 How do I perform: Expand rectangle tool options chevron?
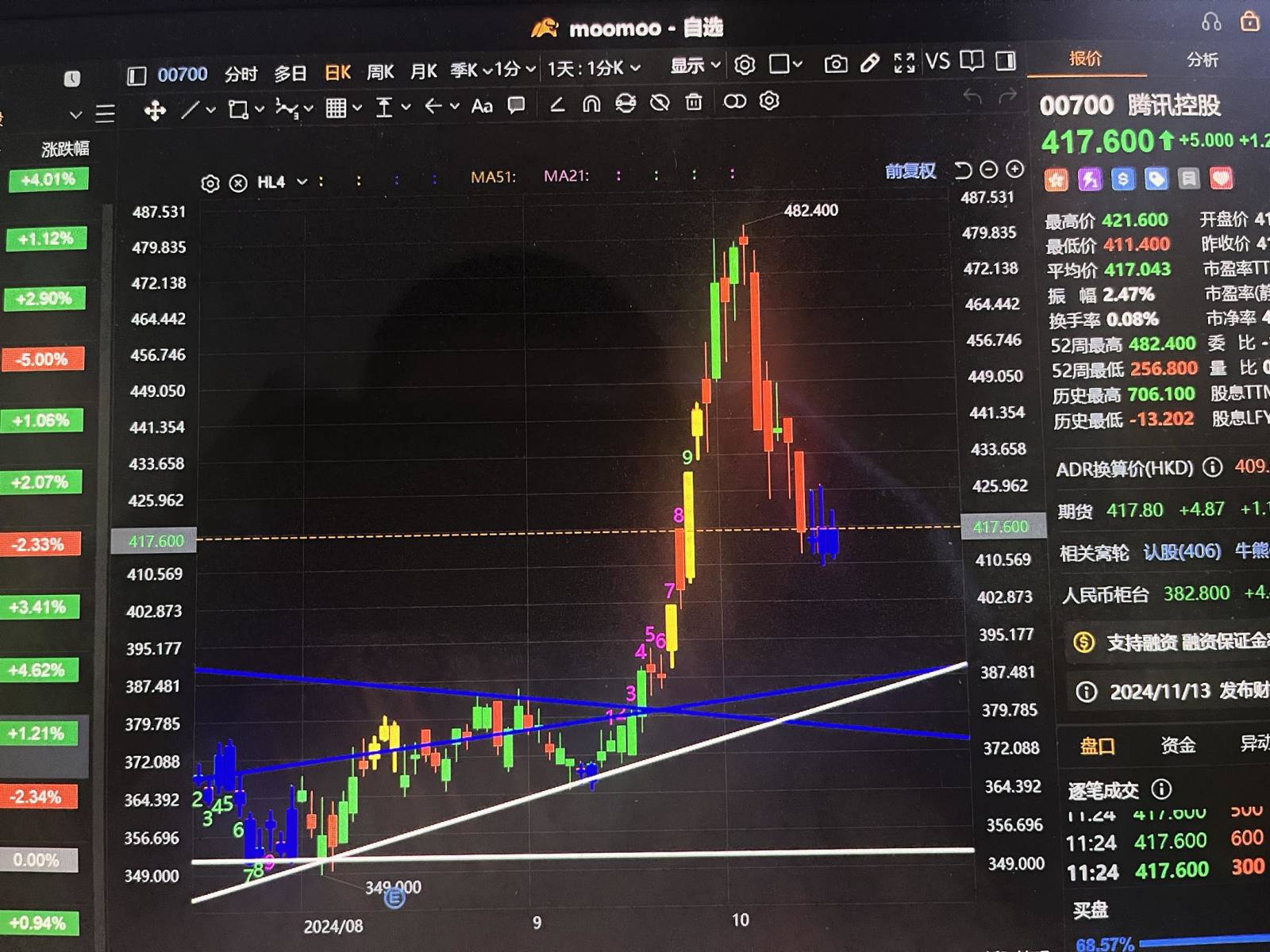coord(260,109)
